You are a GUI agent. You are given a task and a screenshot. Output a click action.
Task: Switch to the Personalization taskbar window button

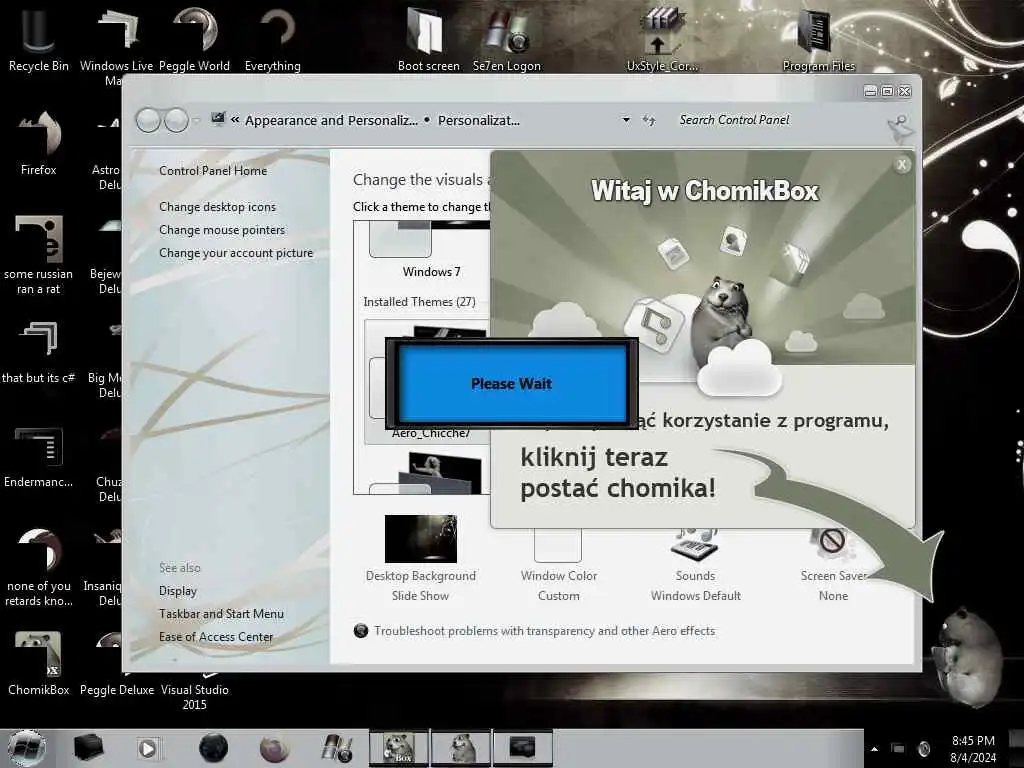(523, 748)
